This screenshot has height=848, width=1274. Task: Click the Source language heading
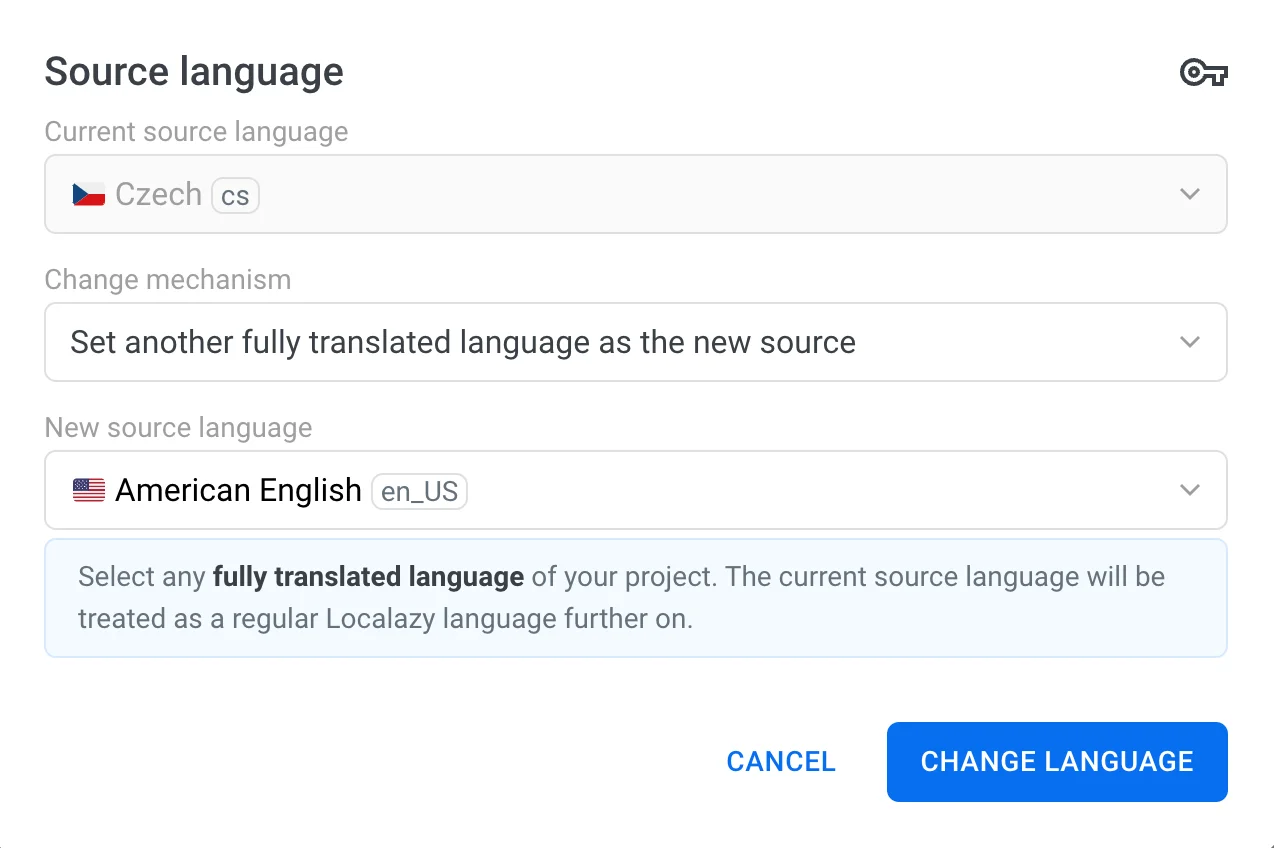point(193,71)
